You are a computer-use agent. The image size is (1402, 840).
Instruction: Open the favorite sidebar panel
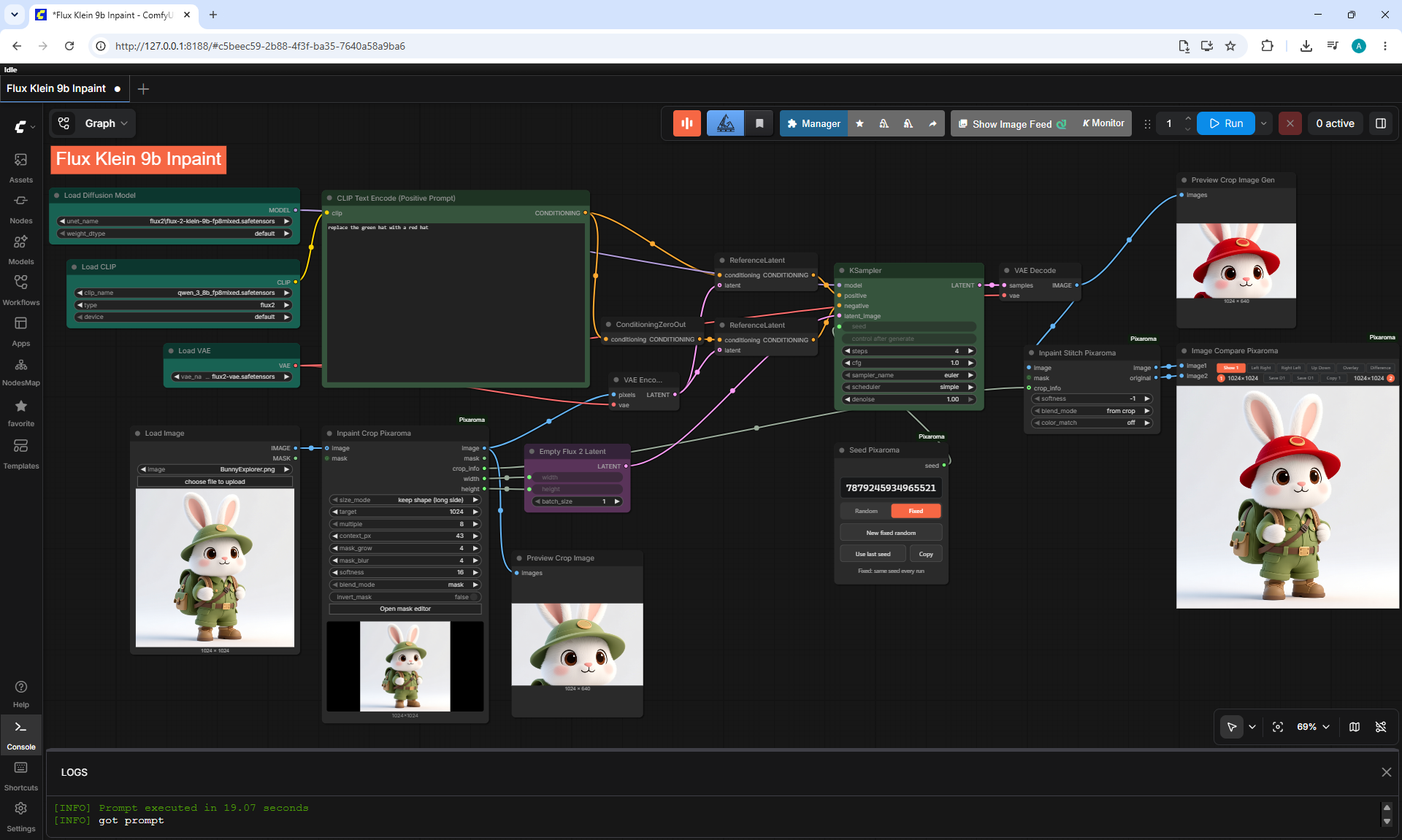(x=21, y=413)
